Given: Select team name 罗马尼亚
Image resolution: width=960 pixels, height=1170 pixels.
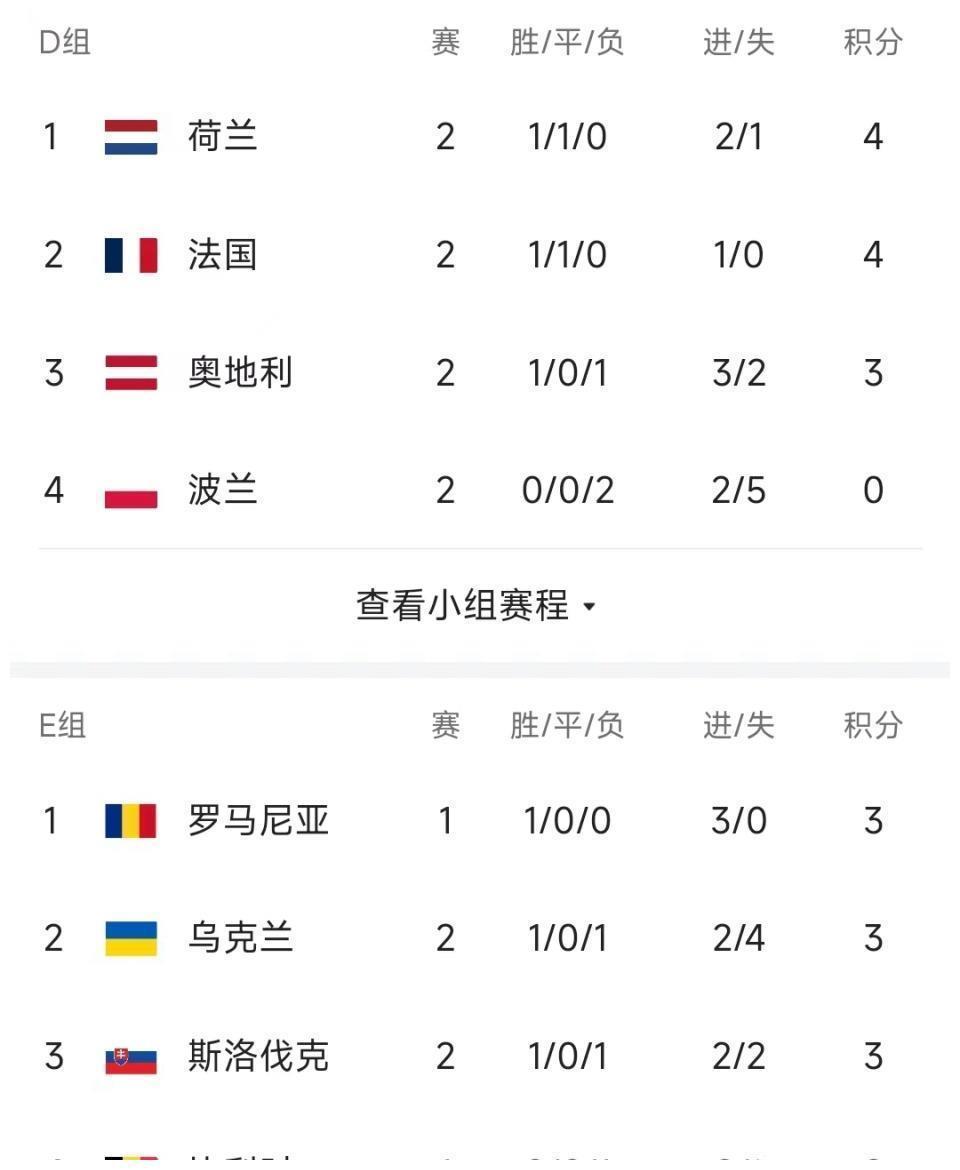Looking at the screenshot, I should click(x=258, y=821).
